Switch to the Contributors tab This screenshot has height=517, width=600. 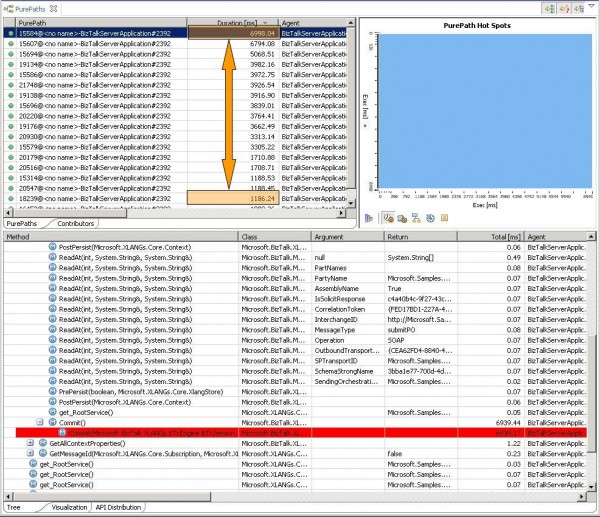click(x=75, y=223)
